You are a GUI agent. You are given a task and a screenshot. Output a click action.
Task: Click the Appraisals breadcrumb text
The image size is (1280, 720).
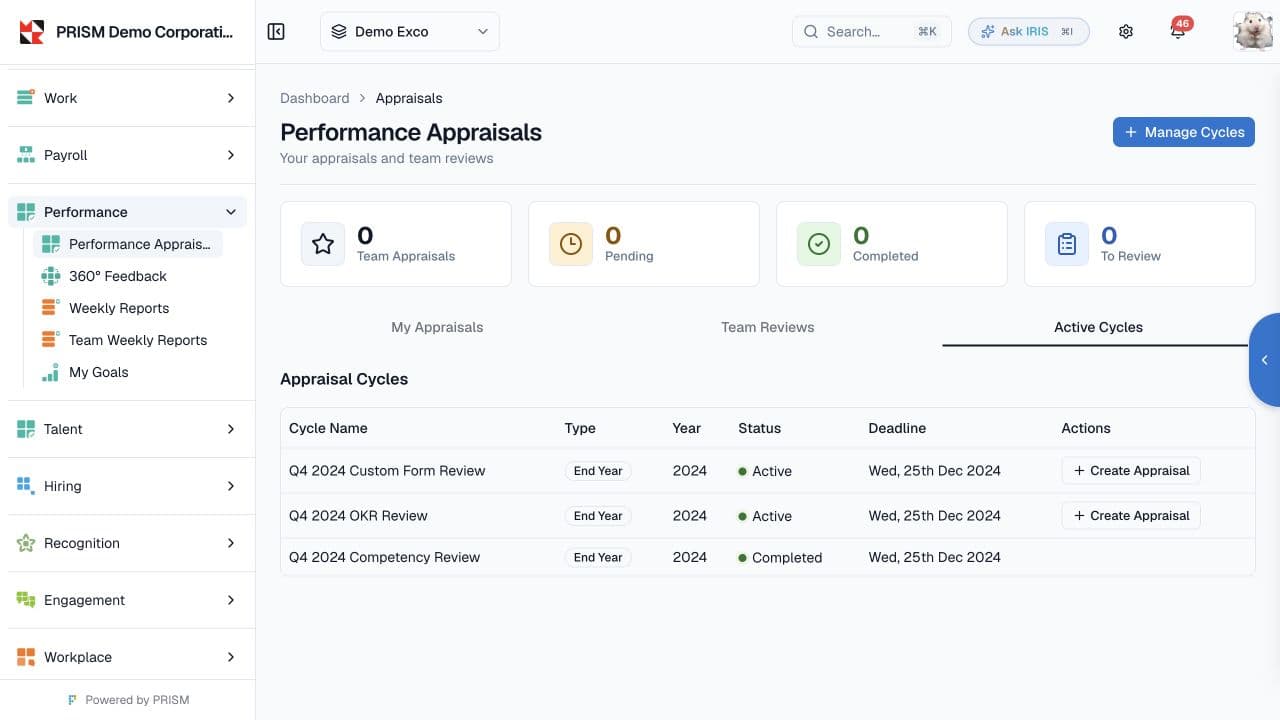click(409, 98)
